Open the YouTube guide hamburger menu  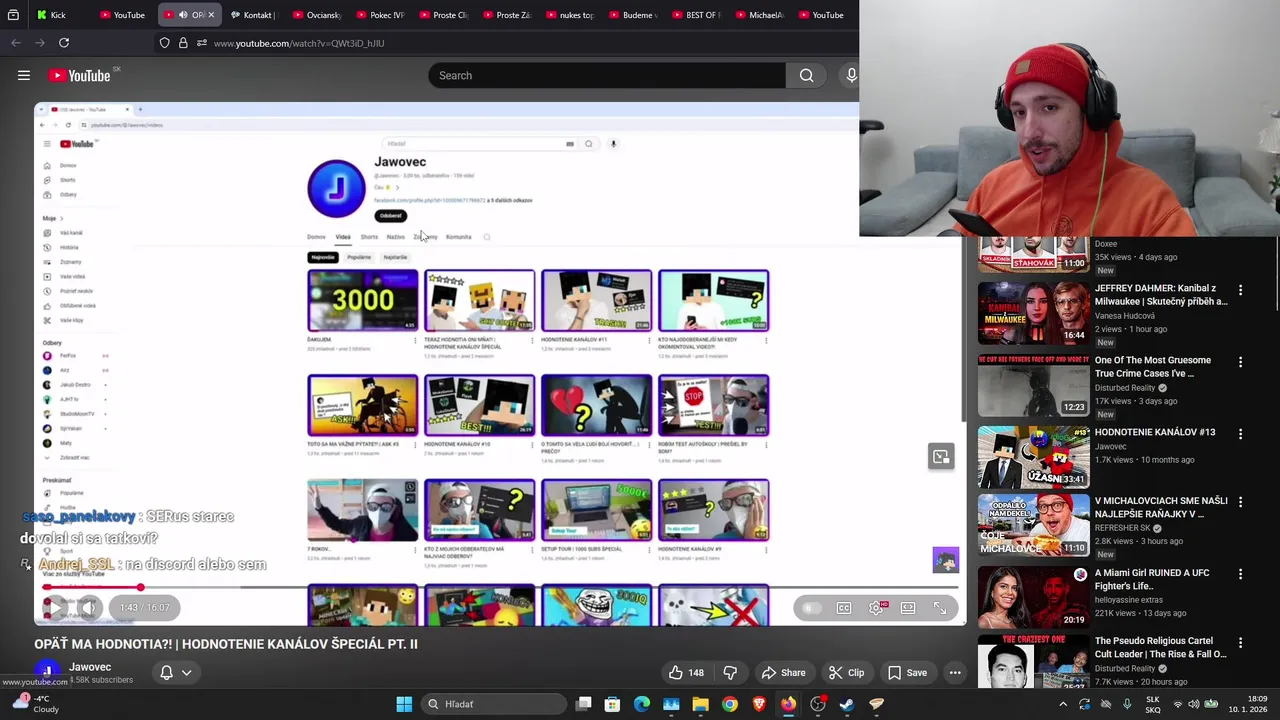pos(24,75)
